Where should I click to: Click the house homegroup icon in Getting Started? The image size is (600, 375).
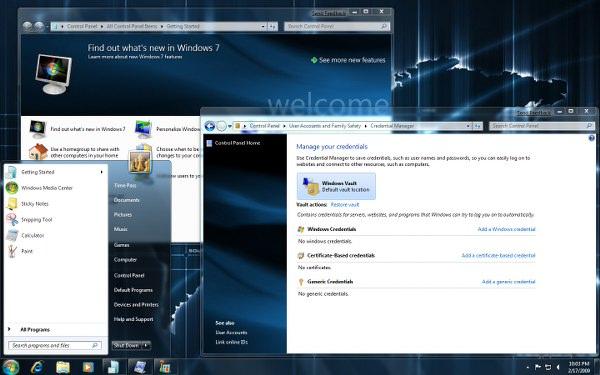pyautogui.click(x=38, y=152)
